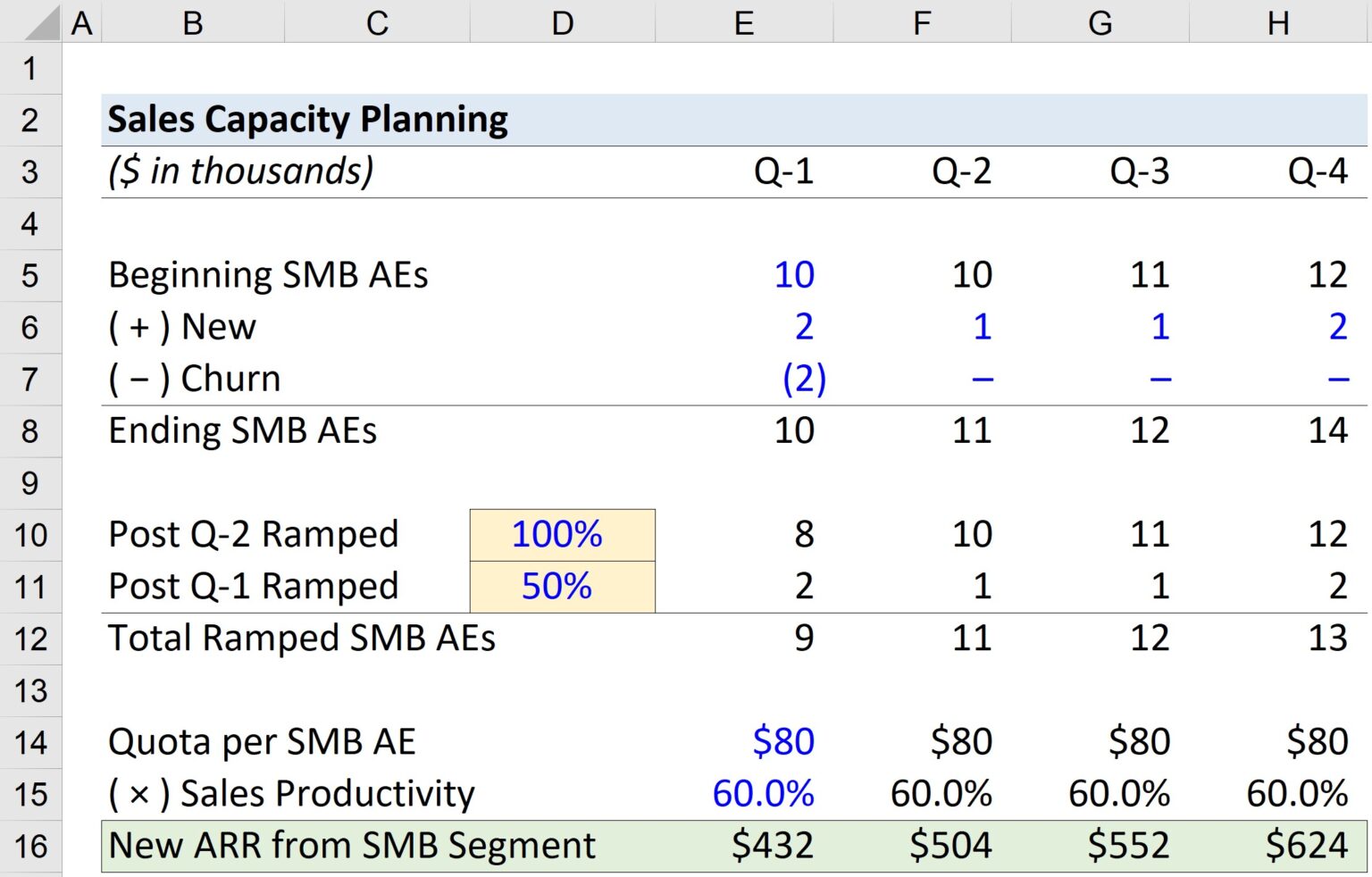Click the Q-1 column label cell
The width and height of the screenshot is (1372, 877).
pos(783,171)
